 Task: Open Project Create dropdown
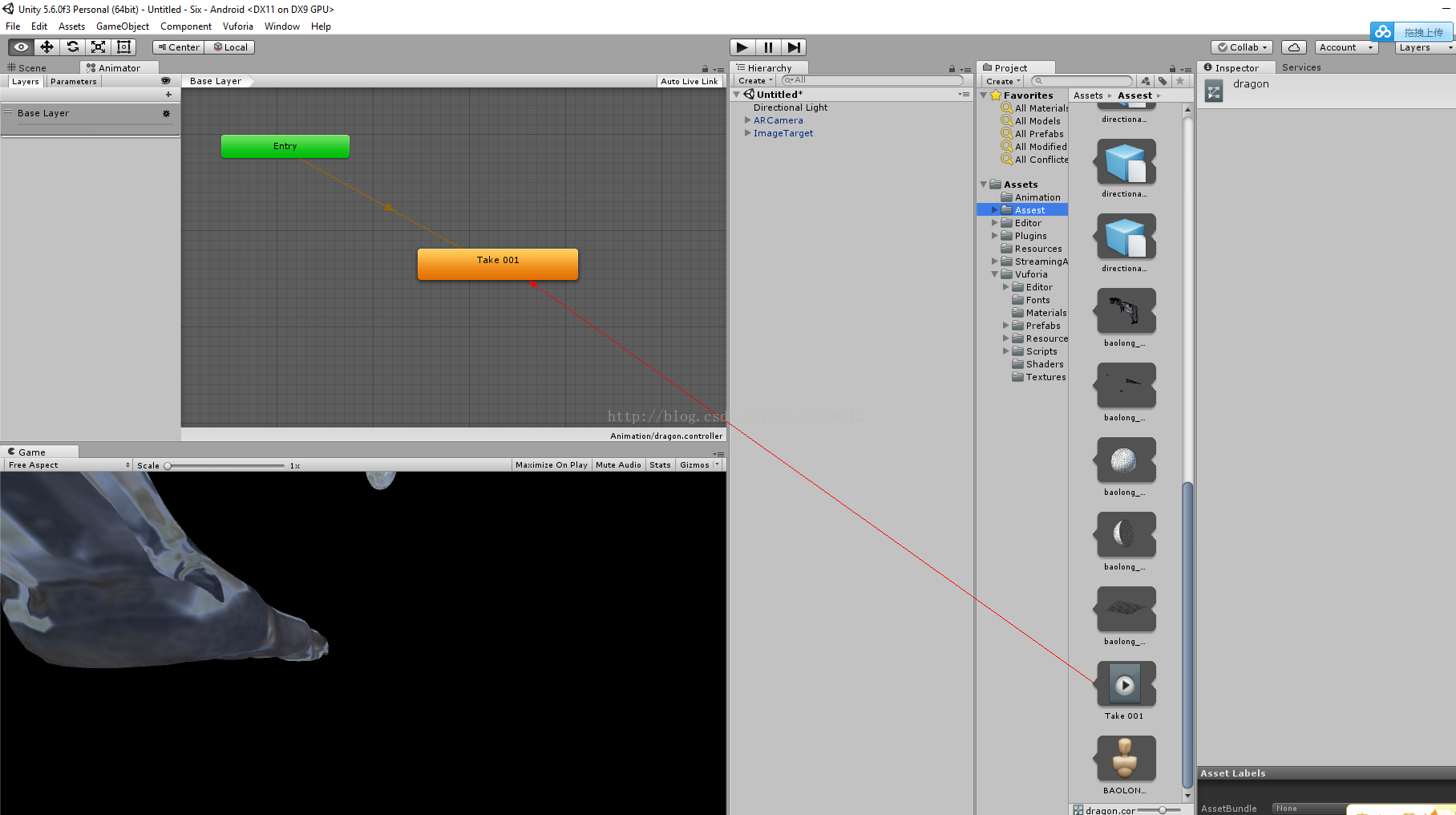click(1003, 81)
